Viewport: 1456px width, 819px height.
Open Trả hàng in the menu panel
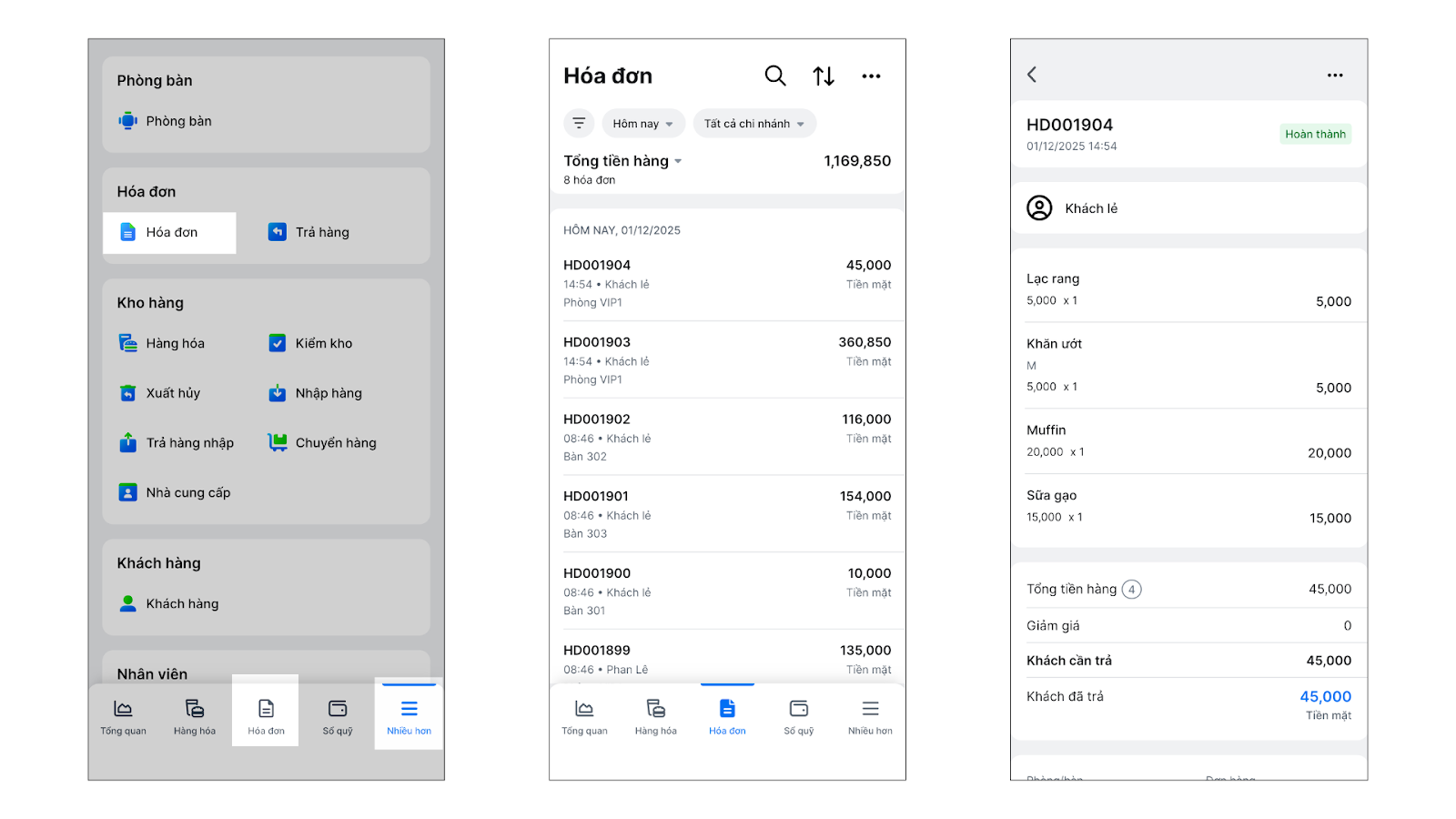pyautogui.click(x=309, y=232)
